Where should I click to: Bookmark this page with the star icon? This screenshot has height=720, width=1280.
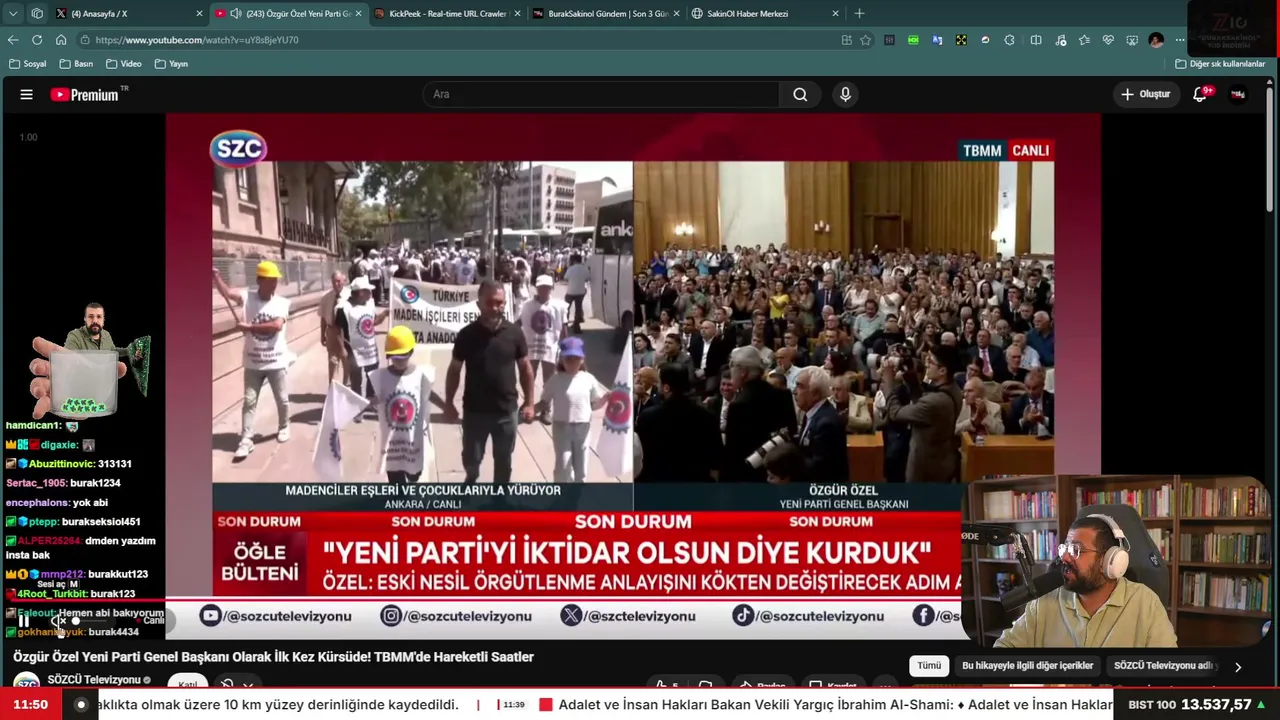tap(865, 40)
